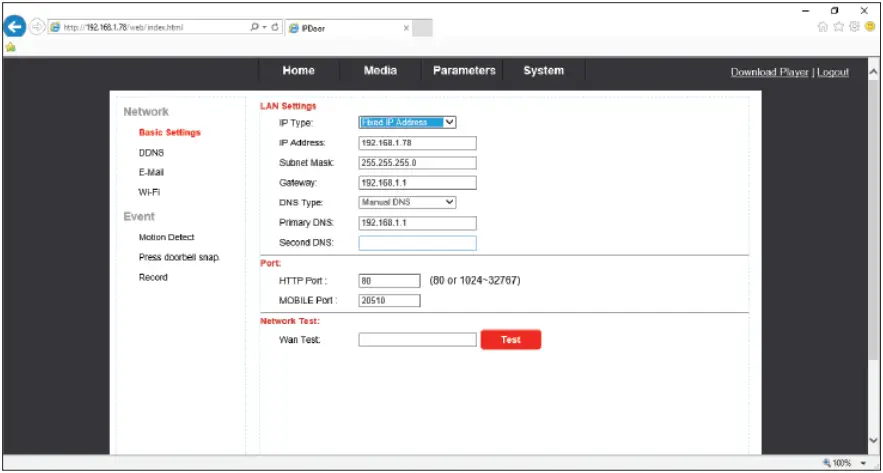Viewport: 883px width, 473px height.
Task: Click the browser Back arrow button
Action: pyautogui.click(x=15, y=26)
